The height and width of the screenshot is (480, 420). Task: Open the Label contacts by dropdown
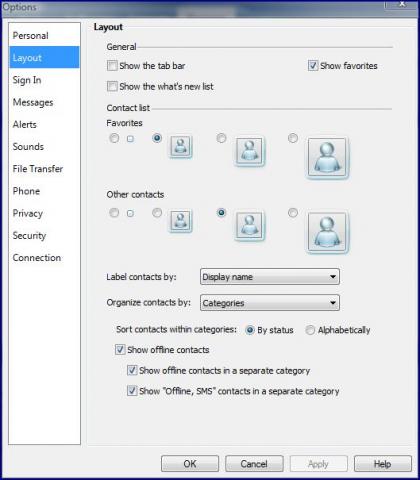tap(270, 277)
